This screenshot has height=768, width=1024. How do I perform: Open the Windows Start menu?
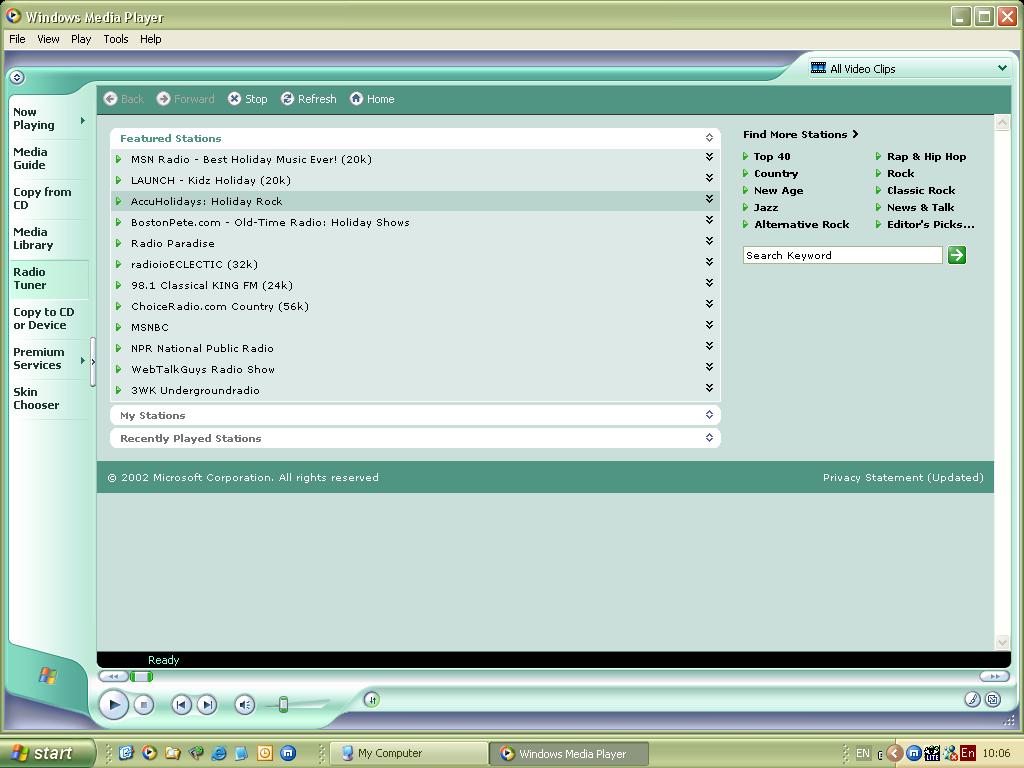pos(47,753)
